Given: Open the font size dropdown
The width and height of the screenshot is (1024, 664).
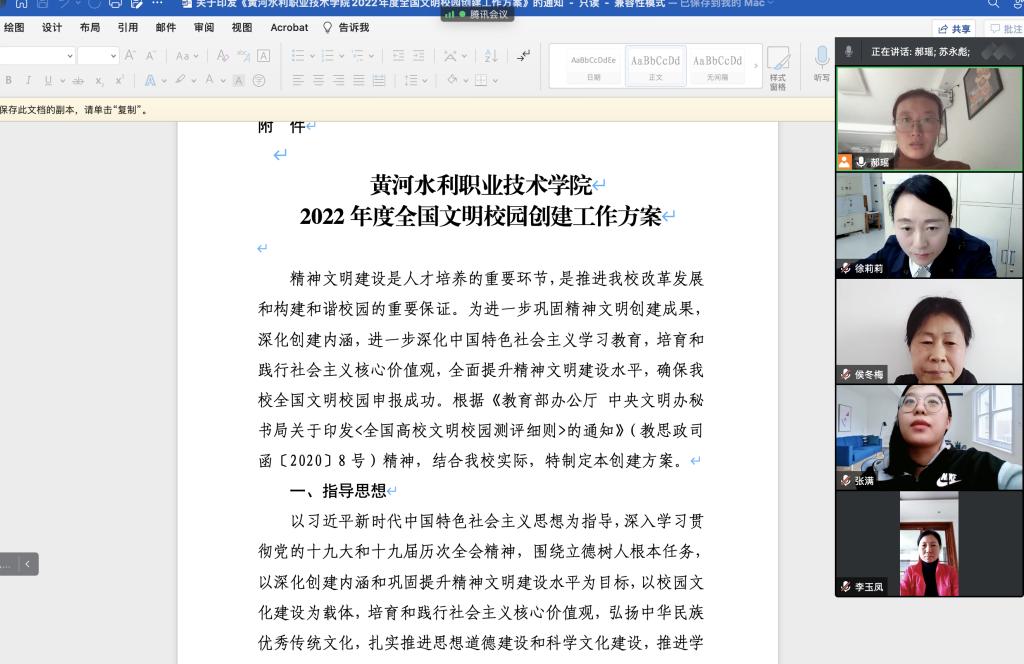Looking at the screenshot, I should [x=112, y=56].
